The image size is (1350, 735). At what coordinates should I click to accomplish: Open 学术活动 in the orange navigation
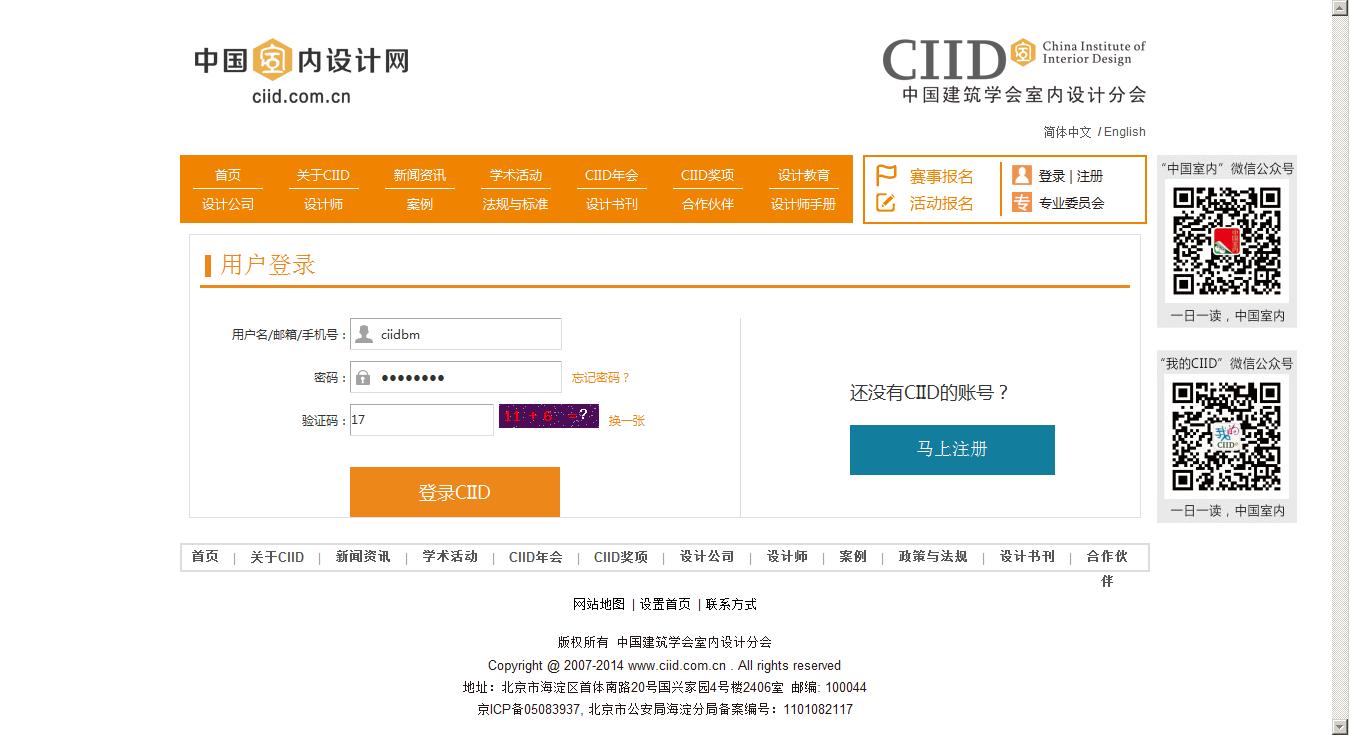[x=516, y=175]
